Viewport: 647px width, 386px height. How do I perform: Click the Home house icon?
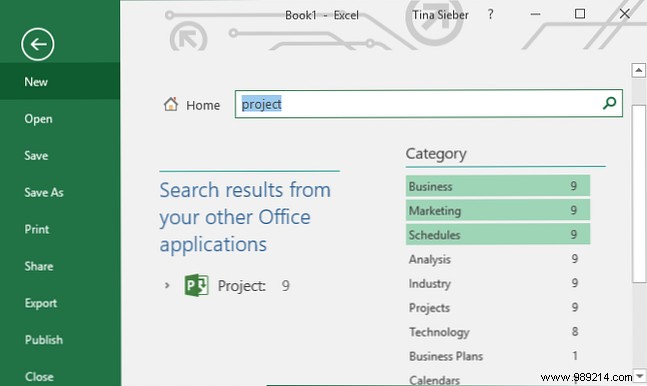171,104
